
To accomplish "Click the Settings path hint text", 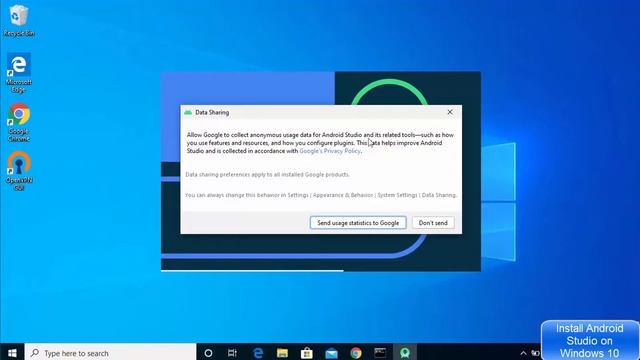I will coord(321,195).
